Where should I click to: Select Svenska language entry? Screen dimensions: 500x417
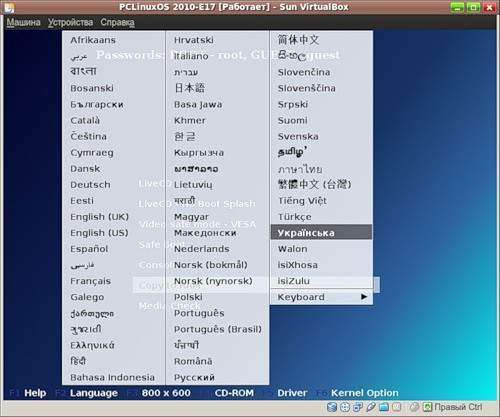[x=298, y=136]
